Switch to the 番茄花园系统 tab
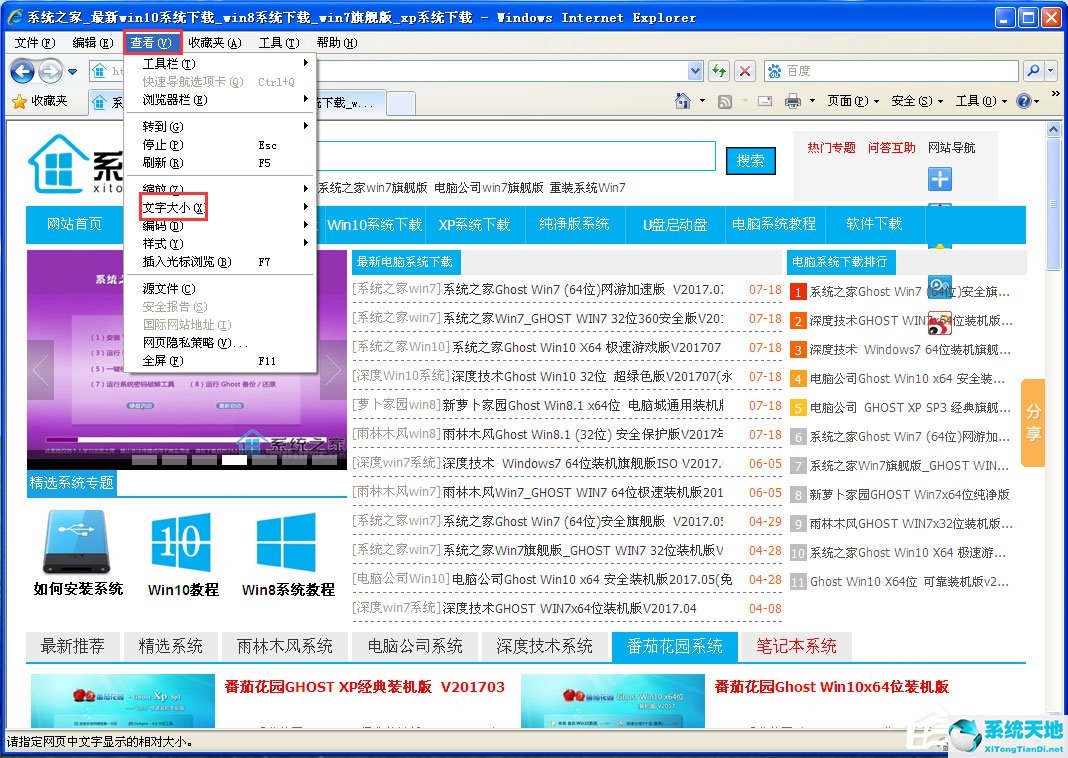This screenshot has width=1068, height=758. point(673,647)
